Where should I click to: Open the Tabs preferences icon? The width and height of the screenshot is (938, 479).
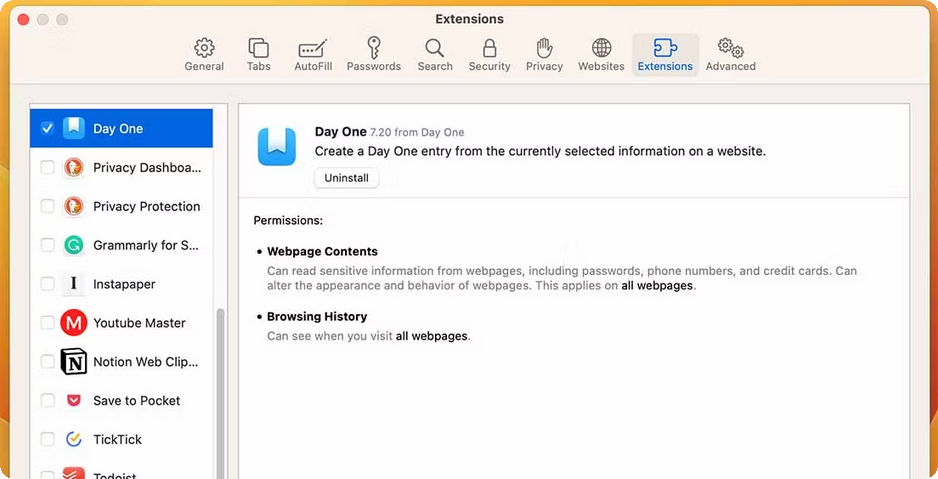click(x=258, y=47)
